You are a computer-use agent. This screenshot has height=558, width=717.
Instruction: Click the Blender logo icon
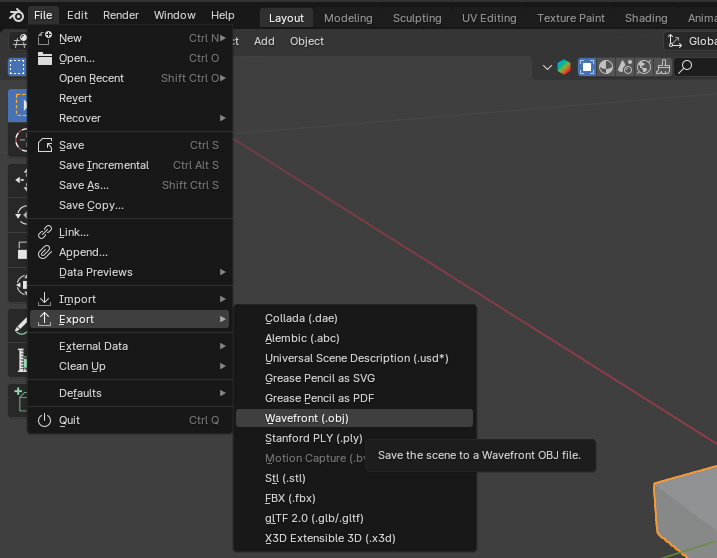tap(16, 15)
